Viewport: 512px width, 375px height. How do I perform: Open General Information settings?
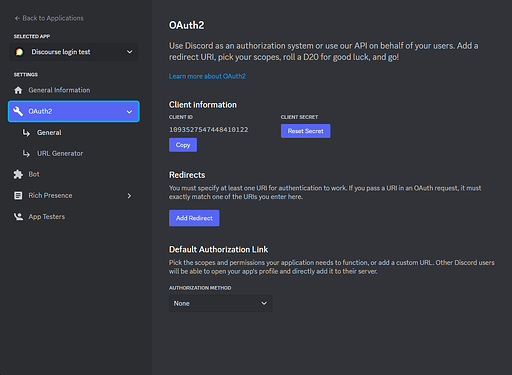(59, 90)
